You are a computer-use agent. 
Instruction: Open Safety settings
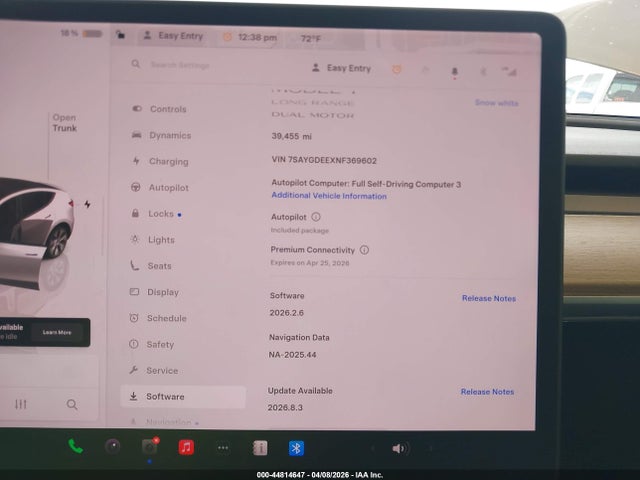pos(151,344)
